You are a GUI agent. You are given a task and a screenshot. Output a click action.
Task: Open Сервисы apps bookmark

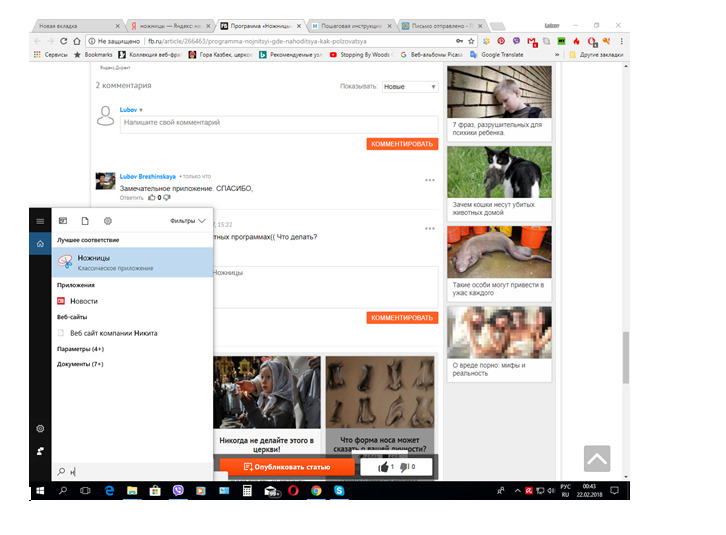click(50, 55)
